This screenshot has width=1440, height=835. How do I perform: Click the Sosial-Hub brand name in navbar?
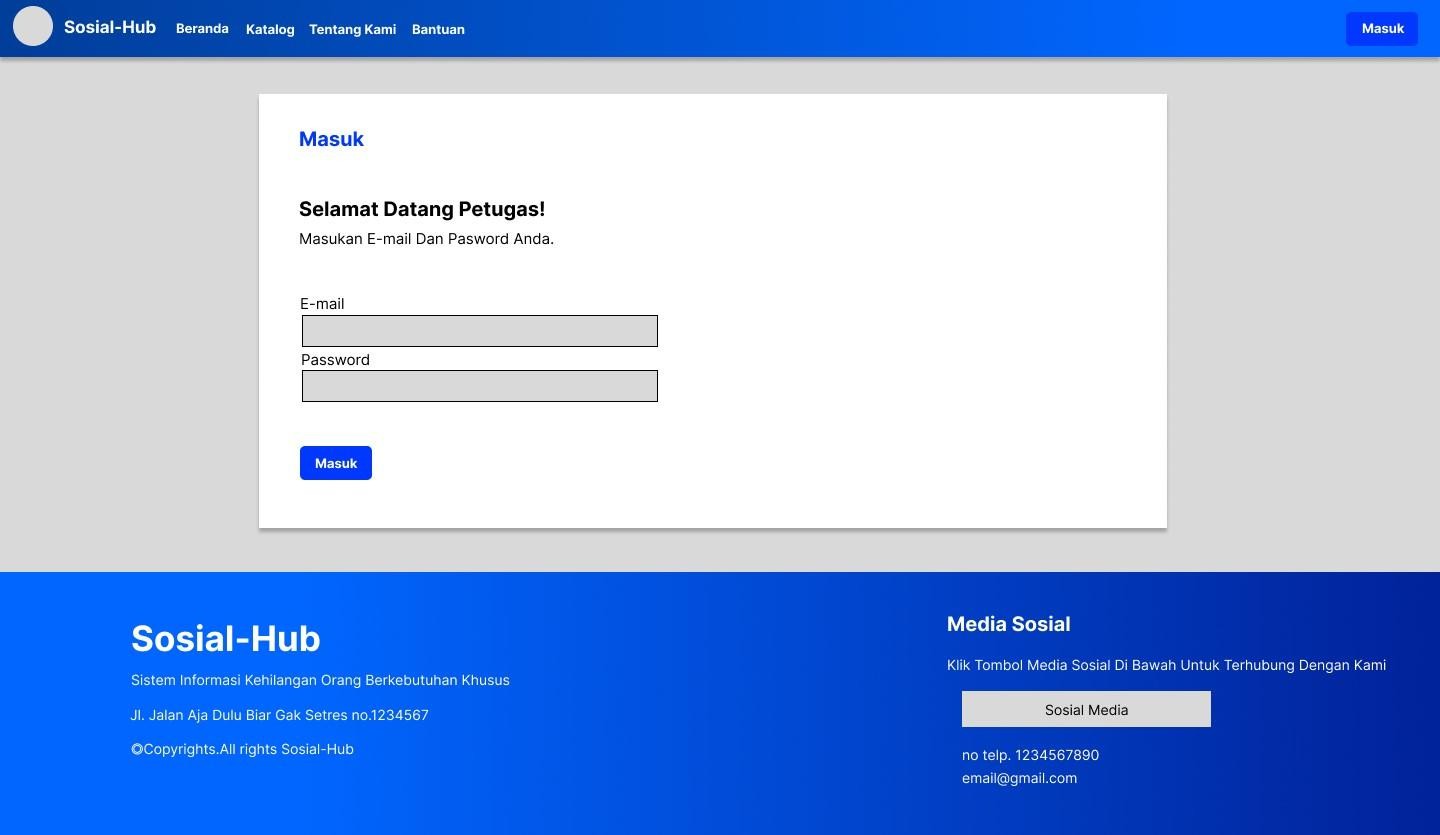point(110,28)
